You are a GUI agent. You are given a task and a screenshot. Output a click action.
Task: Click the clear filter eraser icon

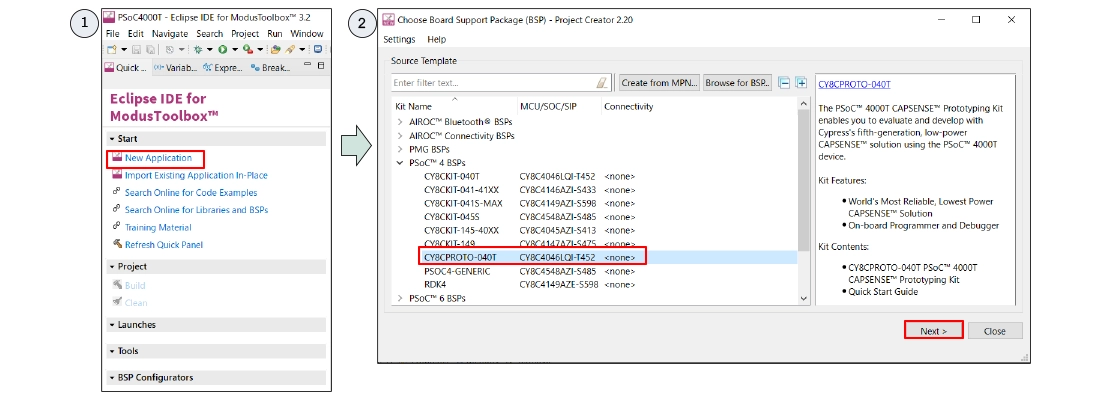(x=602, y=83)
